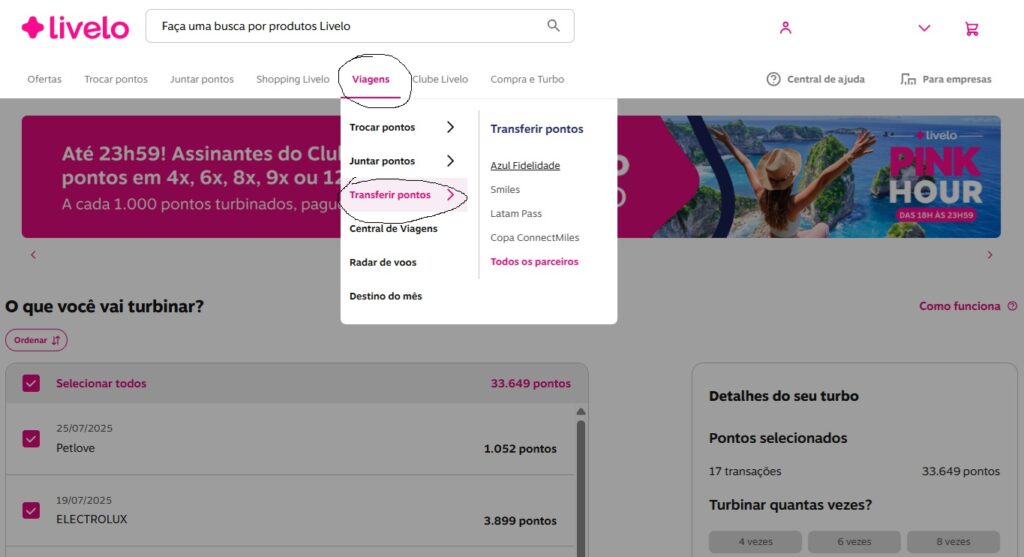Select Radar de voos menu entry
Screen dimensions: 1024x557
pyautogui.click(x=383, y=262)
